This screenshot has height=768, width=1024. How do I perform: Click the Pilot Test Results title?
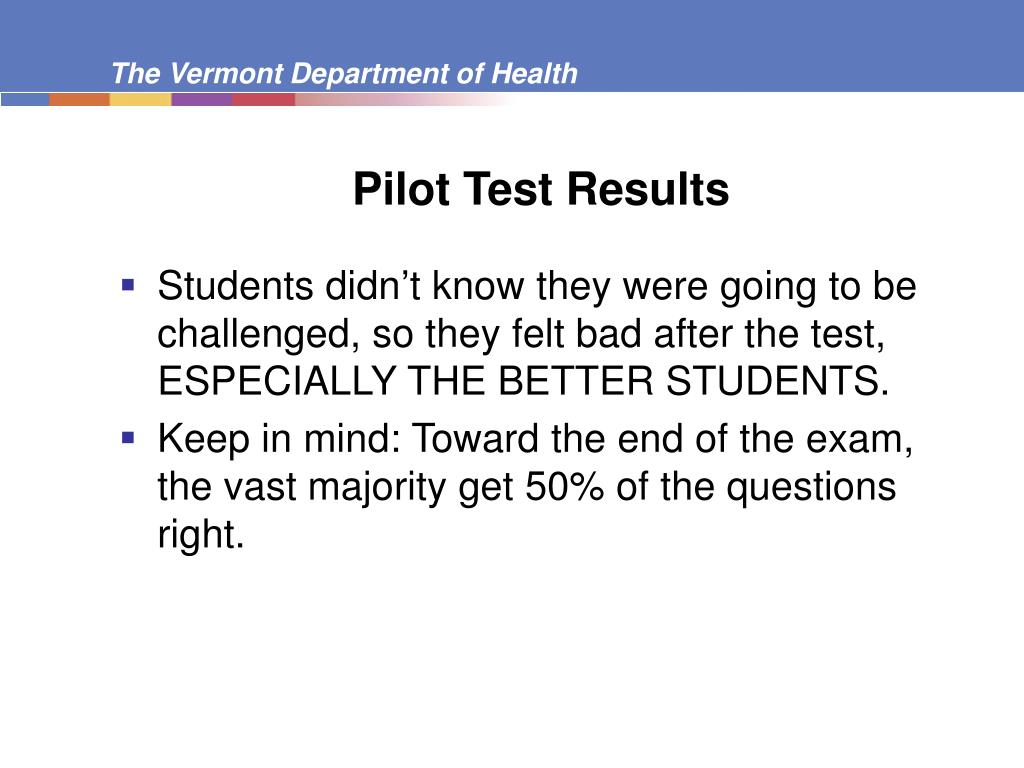[x=541, y=190]
